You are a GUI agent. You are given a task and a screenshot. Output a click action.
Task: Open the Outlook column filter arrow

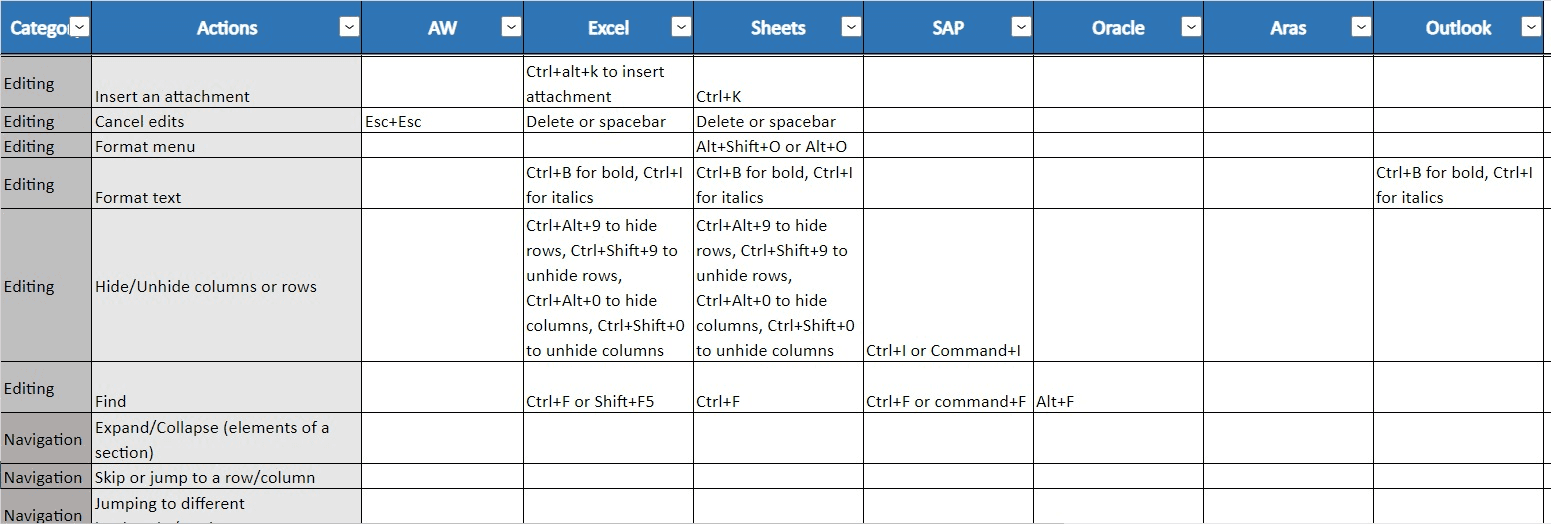pos(1531,28)
